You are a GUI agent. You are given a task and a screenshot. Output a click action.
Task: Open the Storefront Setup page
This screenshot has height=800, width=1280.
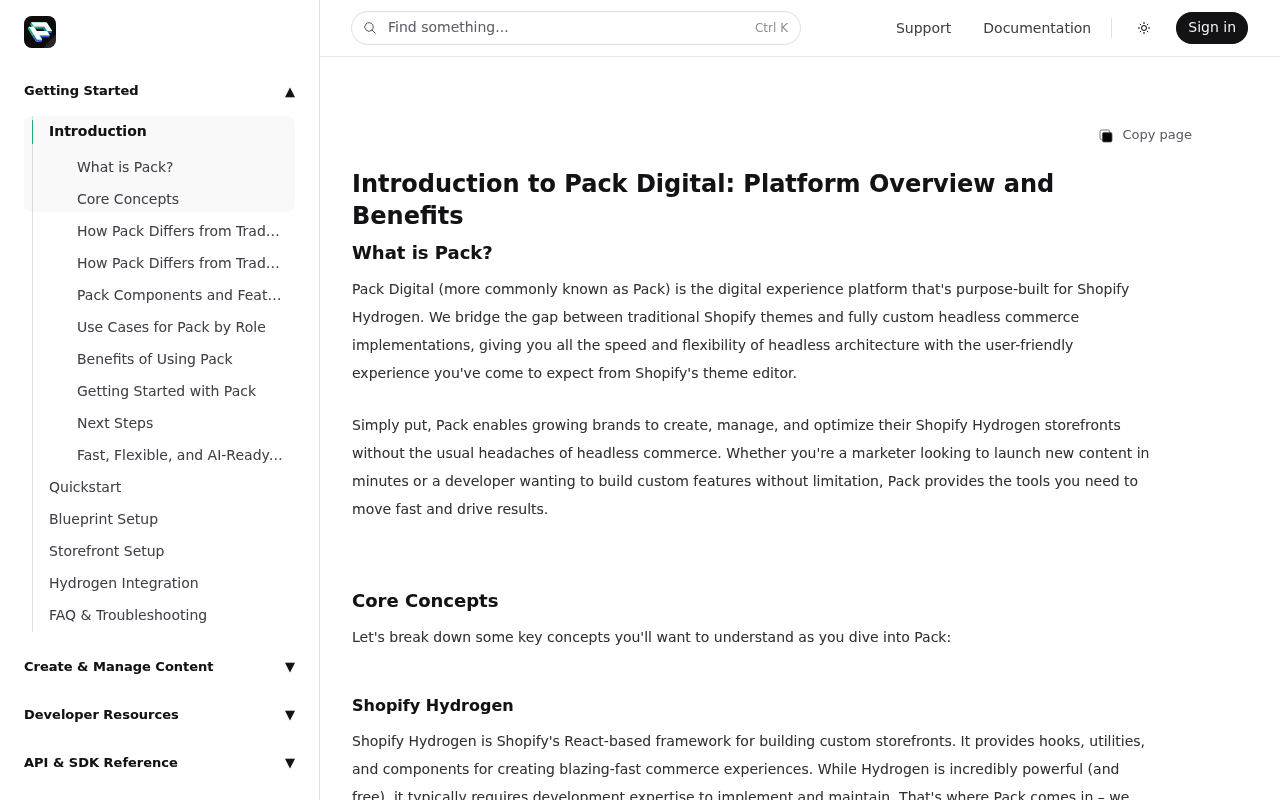tap(106, 551)
